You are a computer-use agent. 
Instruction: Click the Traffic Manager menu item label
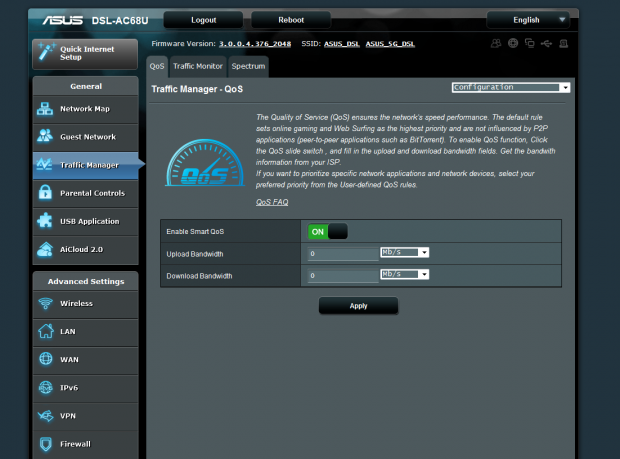point(89,165)
